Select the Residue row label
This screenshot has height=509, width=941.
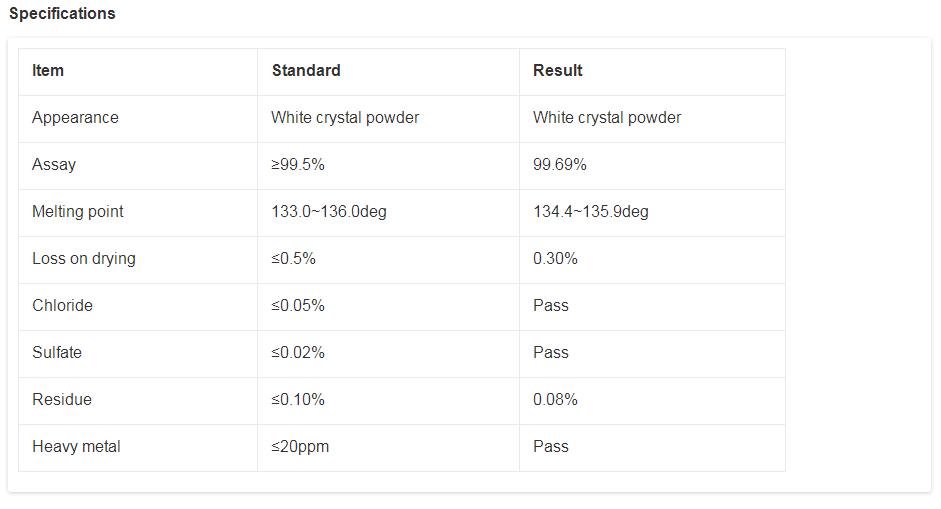tap(62, 400)
